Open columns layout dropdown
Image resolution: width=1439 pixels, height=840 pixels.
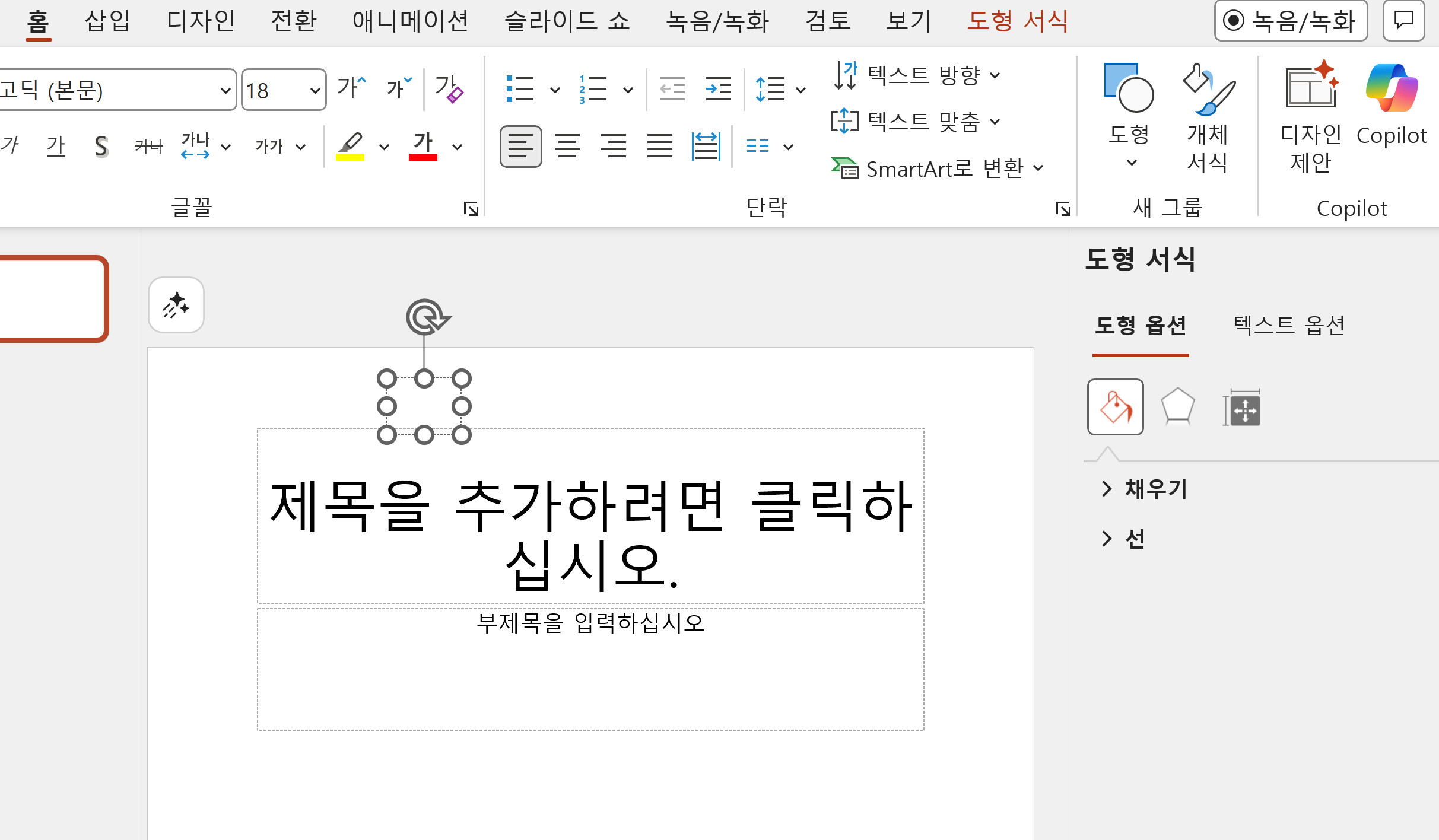pos(770,146)
